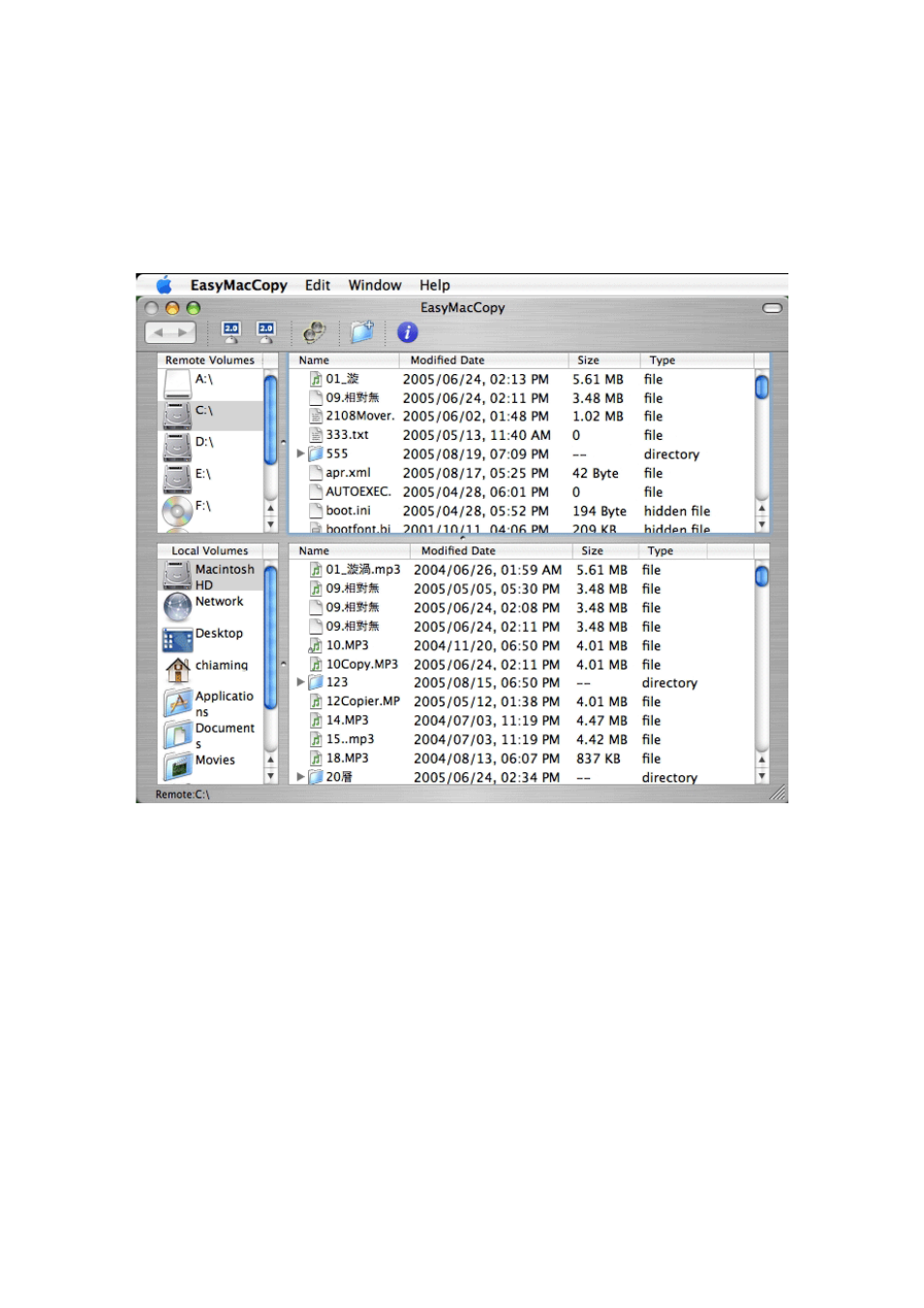Viewport: 924px width, 1308px height.
Task: Open the Applications folder icon
Action: pyautogui.click(x=177, y=702)
